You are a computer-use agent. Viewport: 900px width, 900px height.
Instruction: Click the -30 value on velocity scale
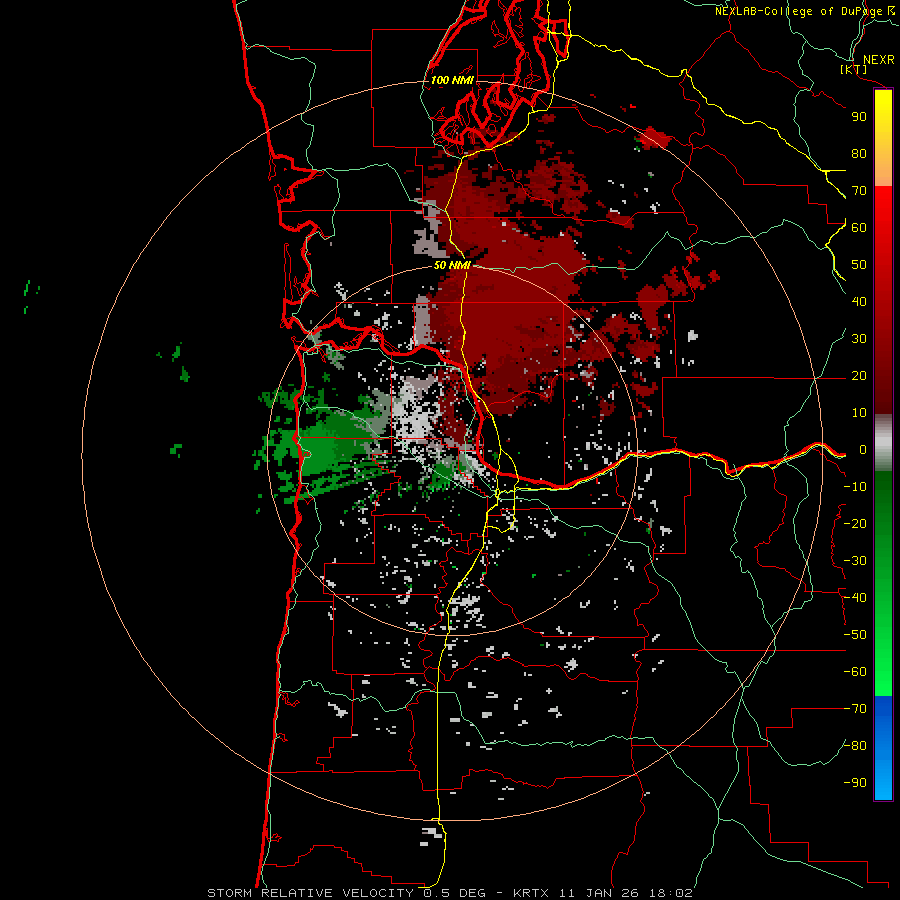(855, 561)
